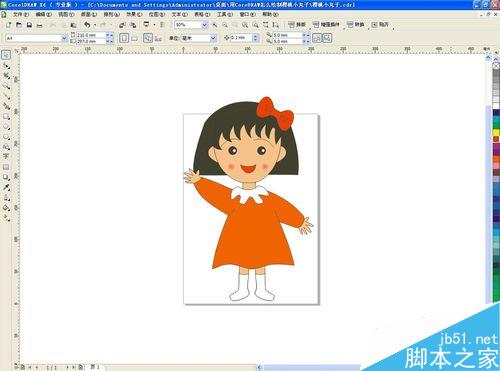Pick the red swatch in the color palette
500x371 pixels.
pos(496,139)
